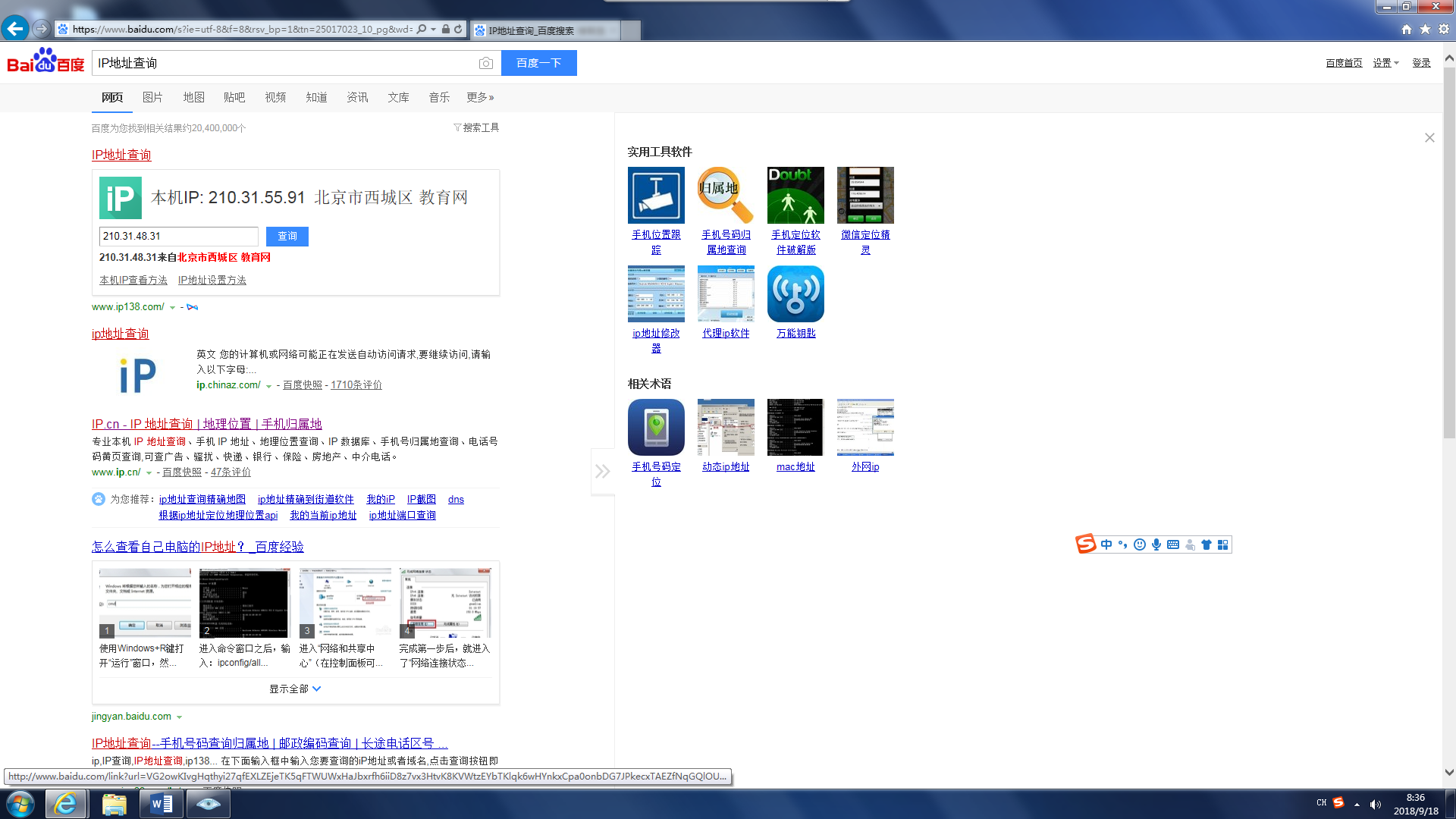Switch to the 知道 tab
Screen dimensions: 1456x819
[316, 97]
